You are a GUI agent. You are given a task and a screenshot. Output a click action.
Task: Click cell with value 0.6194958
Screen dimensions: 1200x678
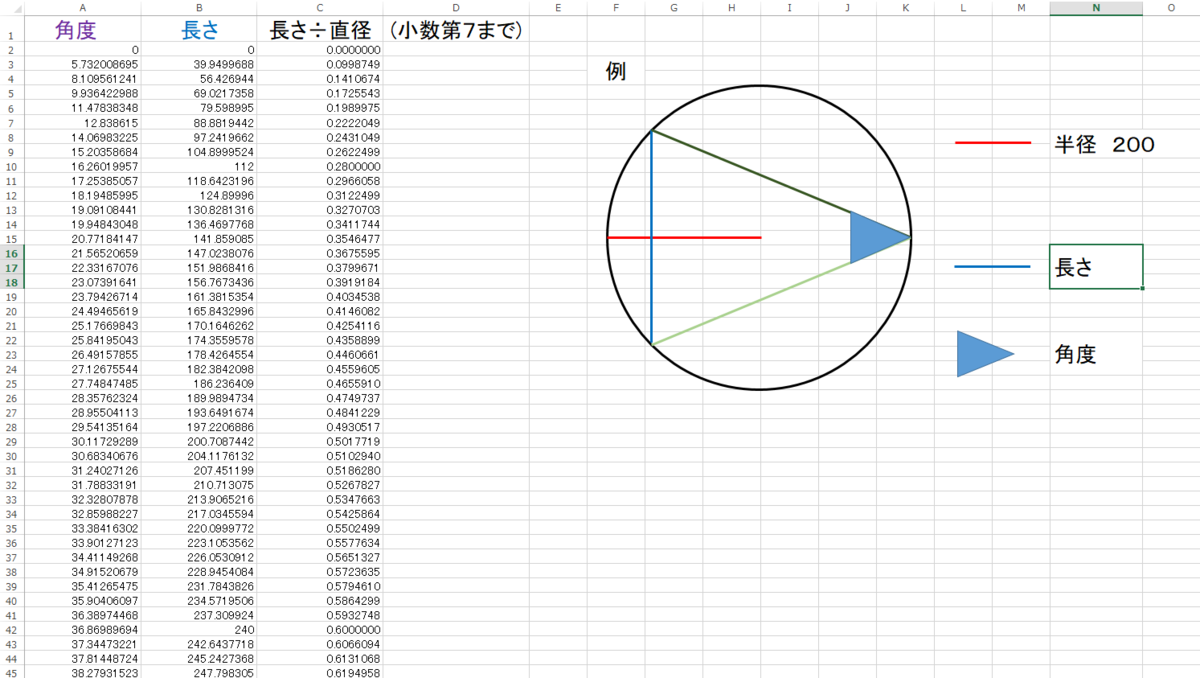click(320, 673)
